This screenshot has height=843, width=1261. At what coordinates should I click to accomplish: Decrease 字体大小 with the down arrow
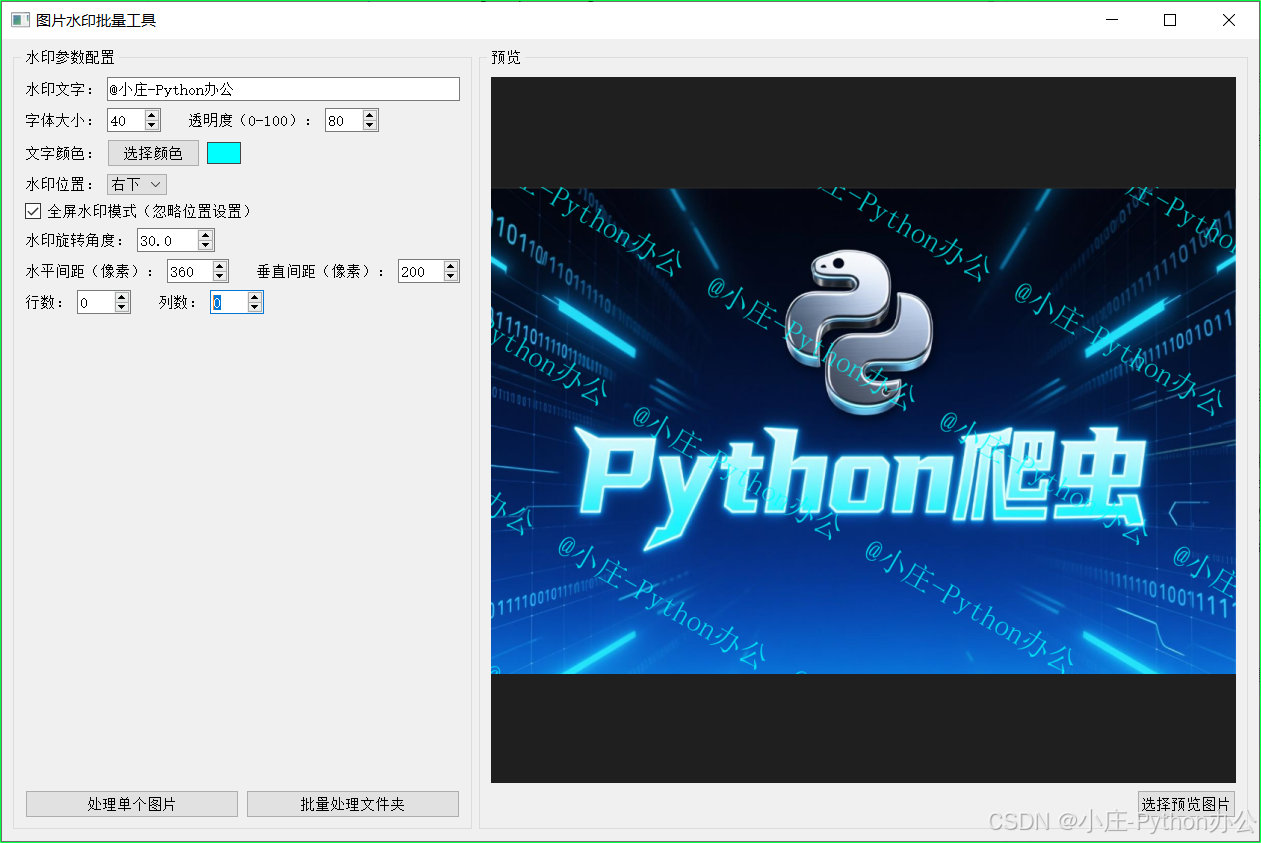point(152,126)
